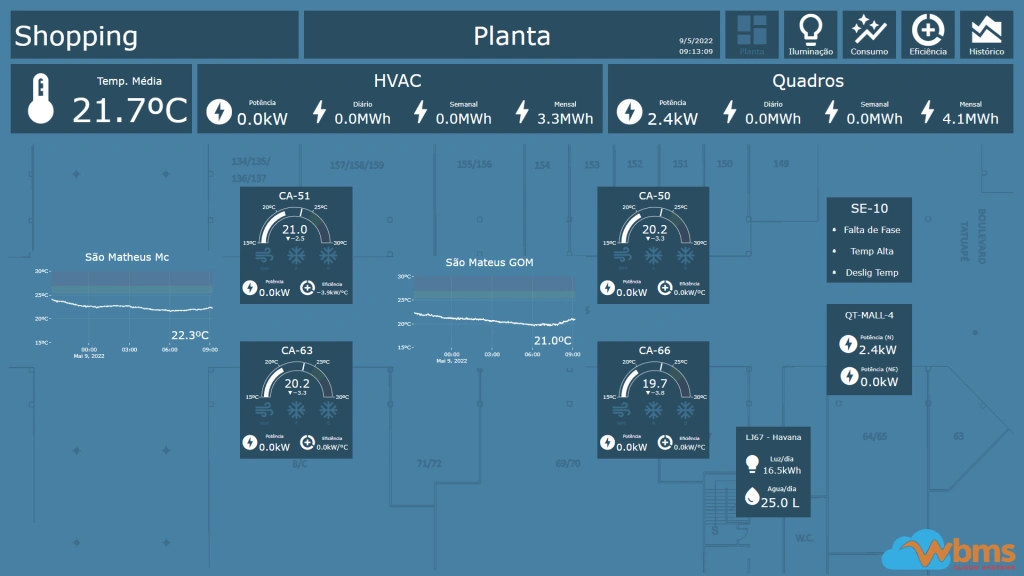Viewport: 1024px width, 576px height.
Task: Go to the Eficiência page
Action: [928, 35]
